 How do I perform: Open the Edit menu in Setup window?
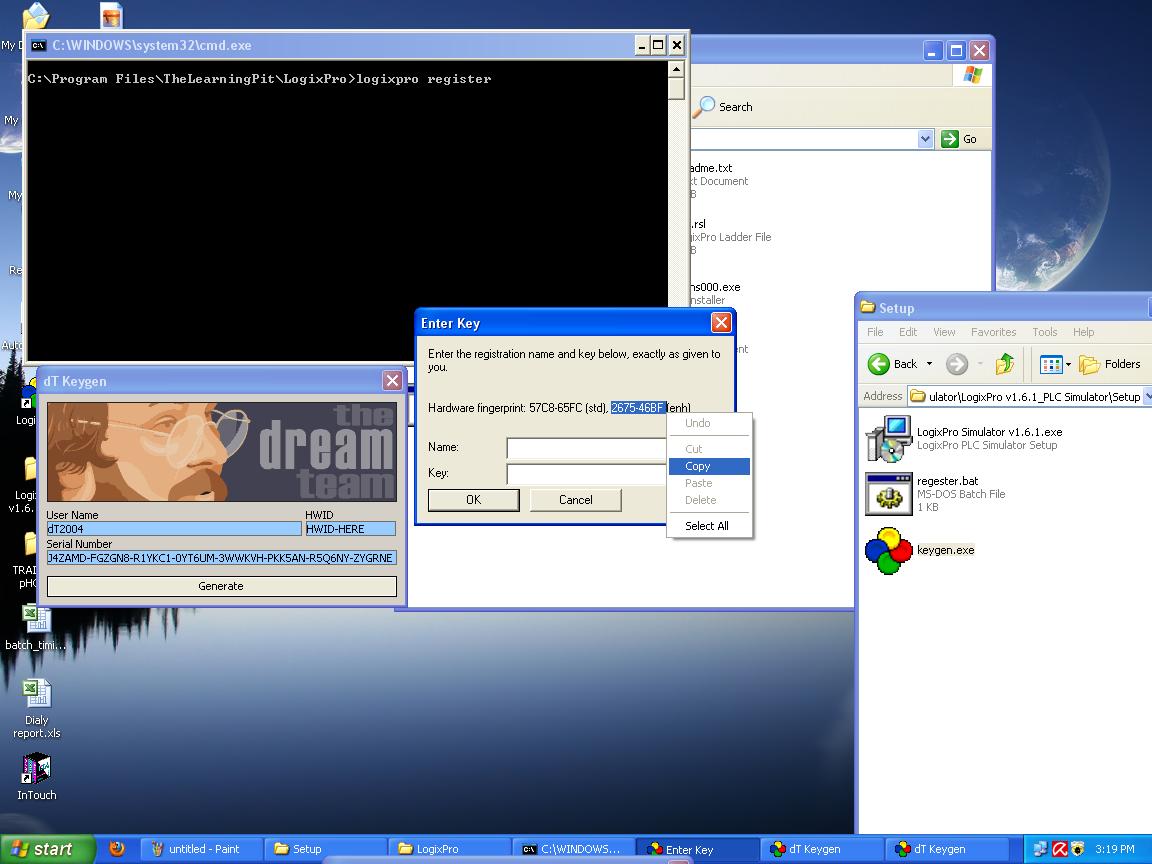click(x=908, y=332)
